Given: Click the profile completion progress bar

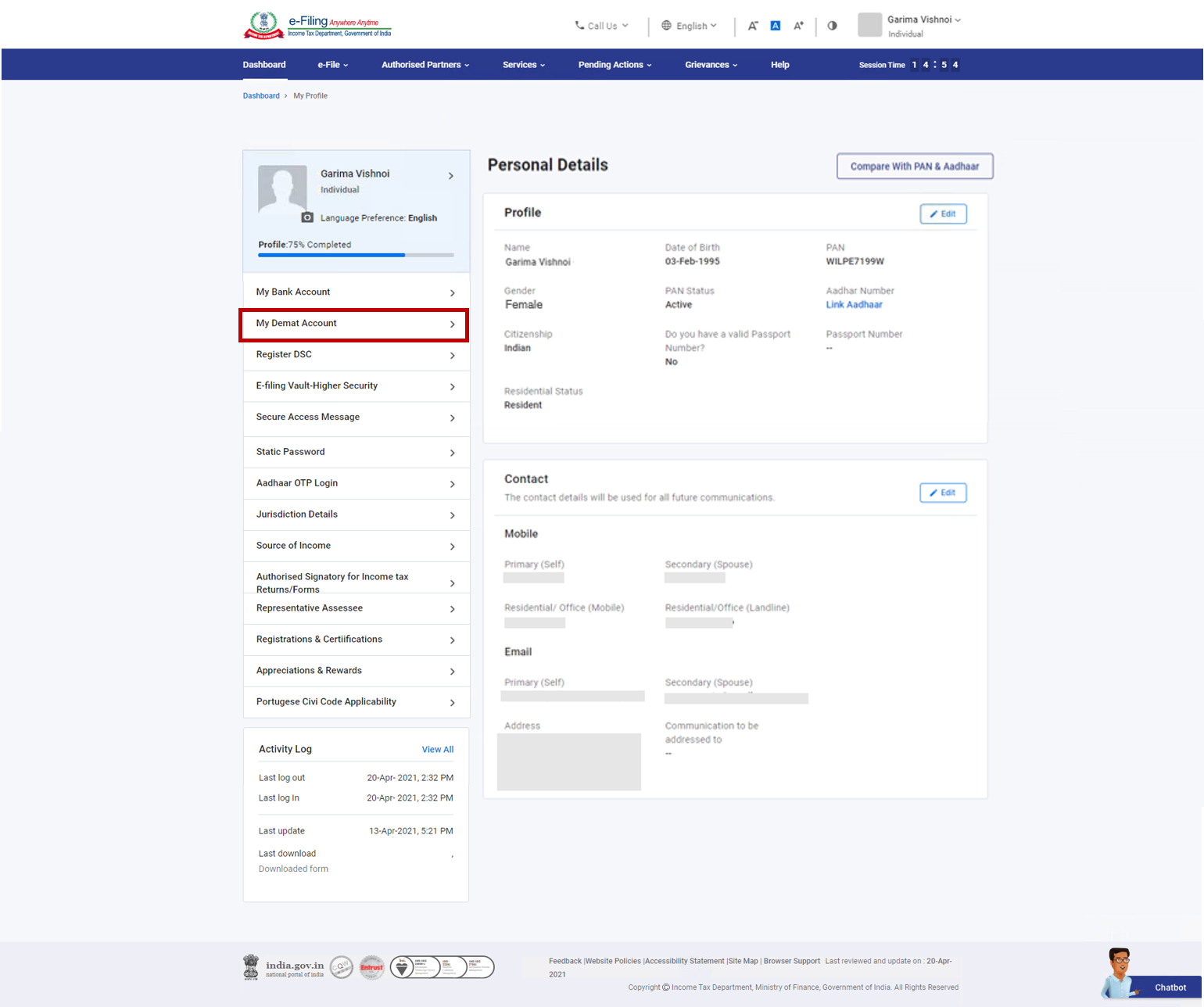Looking at the screenshot, I should [356, 255].
